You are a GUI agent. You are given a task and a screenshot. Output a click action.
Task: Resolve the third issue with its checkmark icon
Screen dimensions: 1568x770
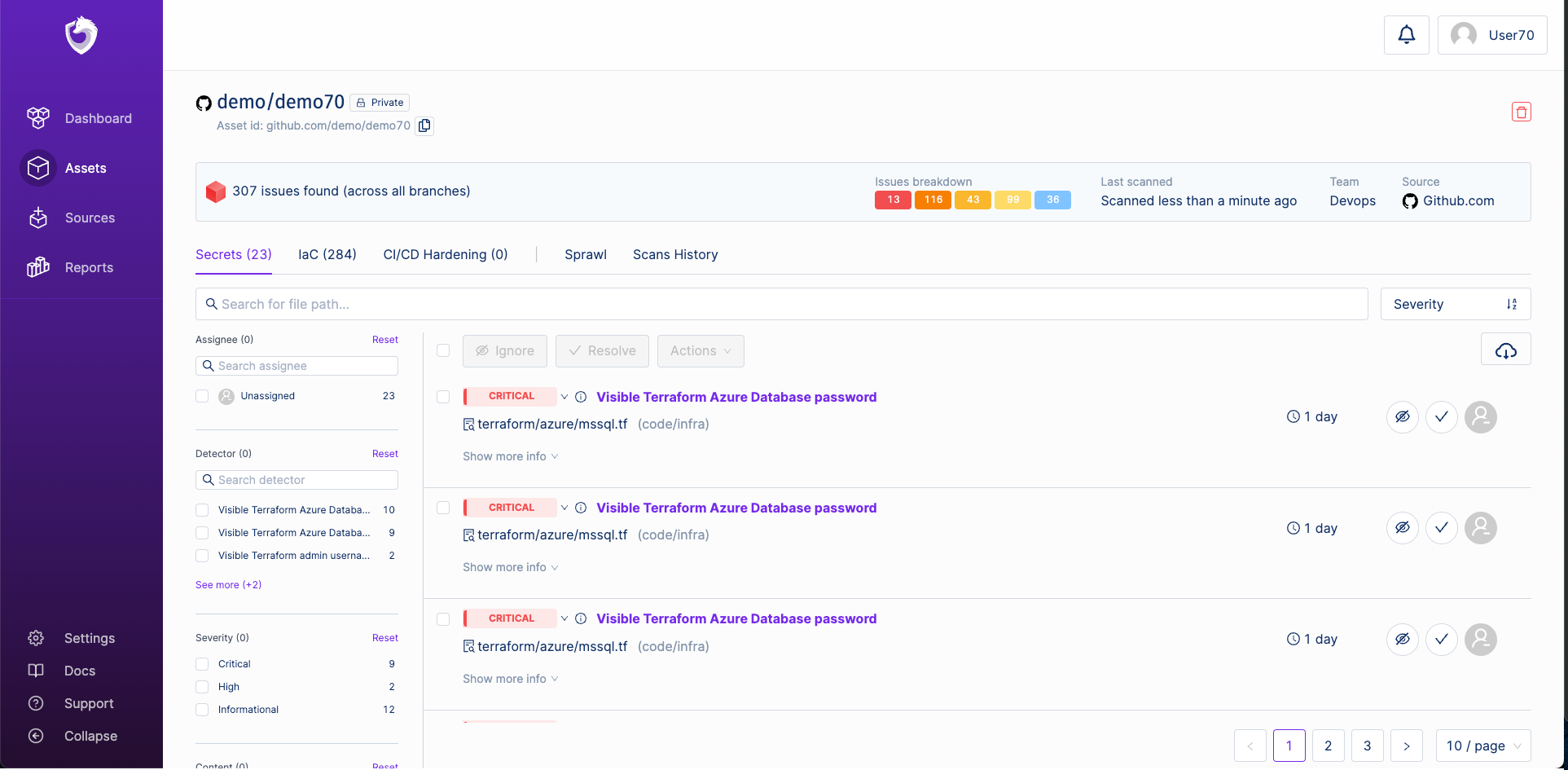[x=1442, y=640]
